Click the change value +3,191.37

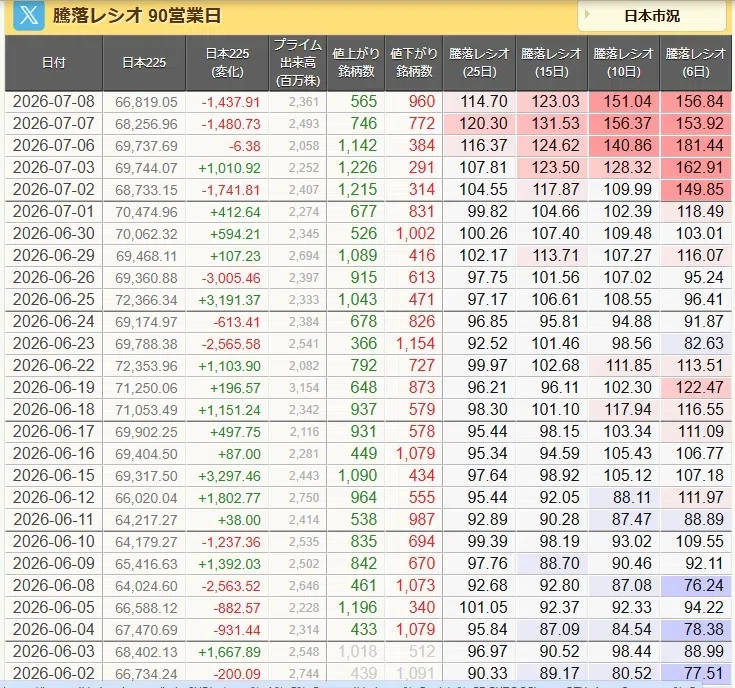[229, 300]
